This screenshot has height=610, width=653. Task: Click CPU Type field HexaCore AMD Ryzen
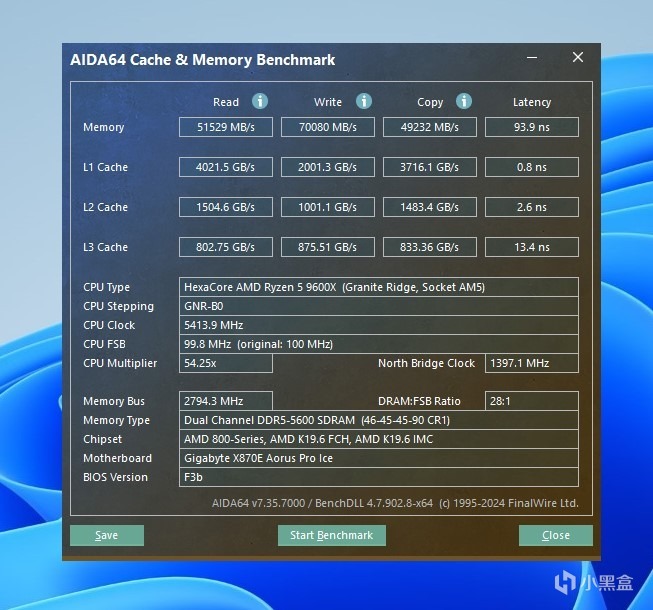pos(379,287)
